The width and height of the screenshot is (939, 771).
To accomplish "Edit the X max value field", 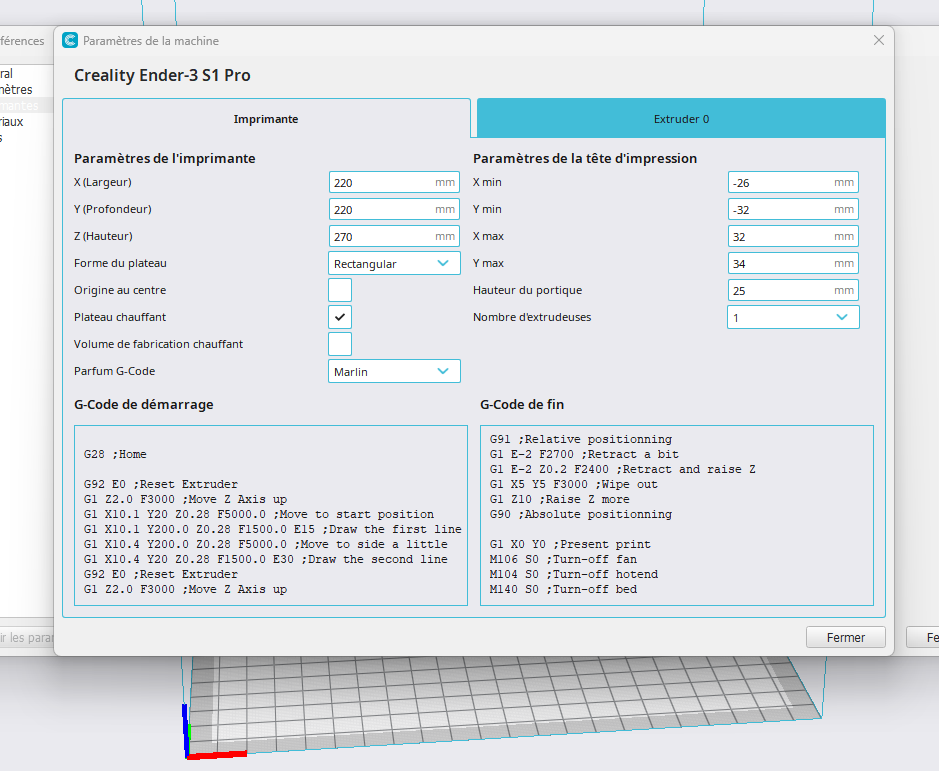I will (780, 237).
